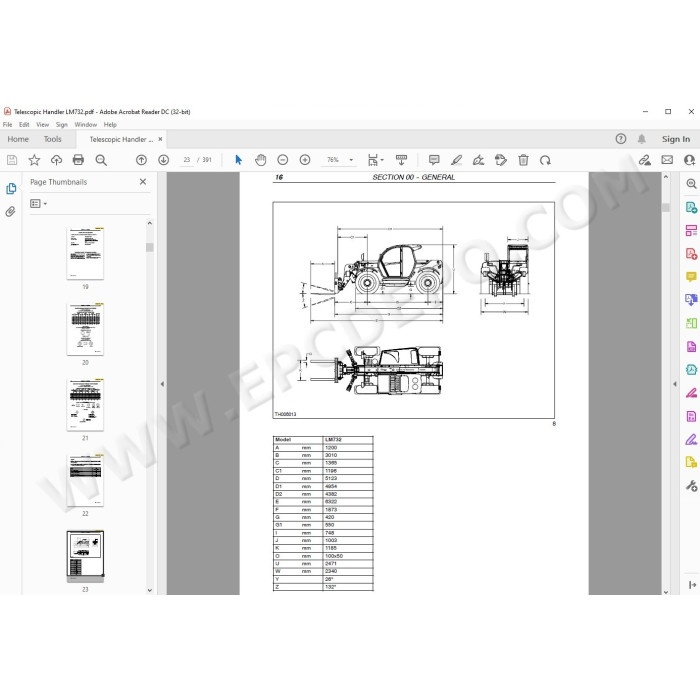The image size is (700, 700).
Task: Zoom in with the plus button
Action: click(x=305, y=160)
